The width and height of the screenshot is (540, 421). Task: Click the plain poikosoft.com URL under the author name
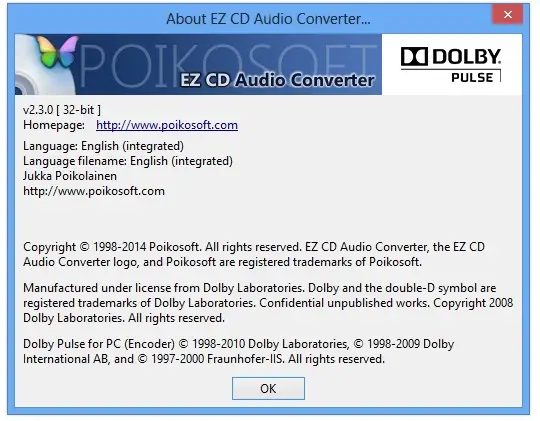point(94,191)
